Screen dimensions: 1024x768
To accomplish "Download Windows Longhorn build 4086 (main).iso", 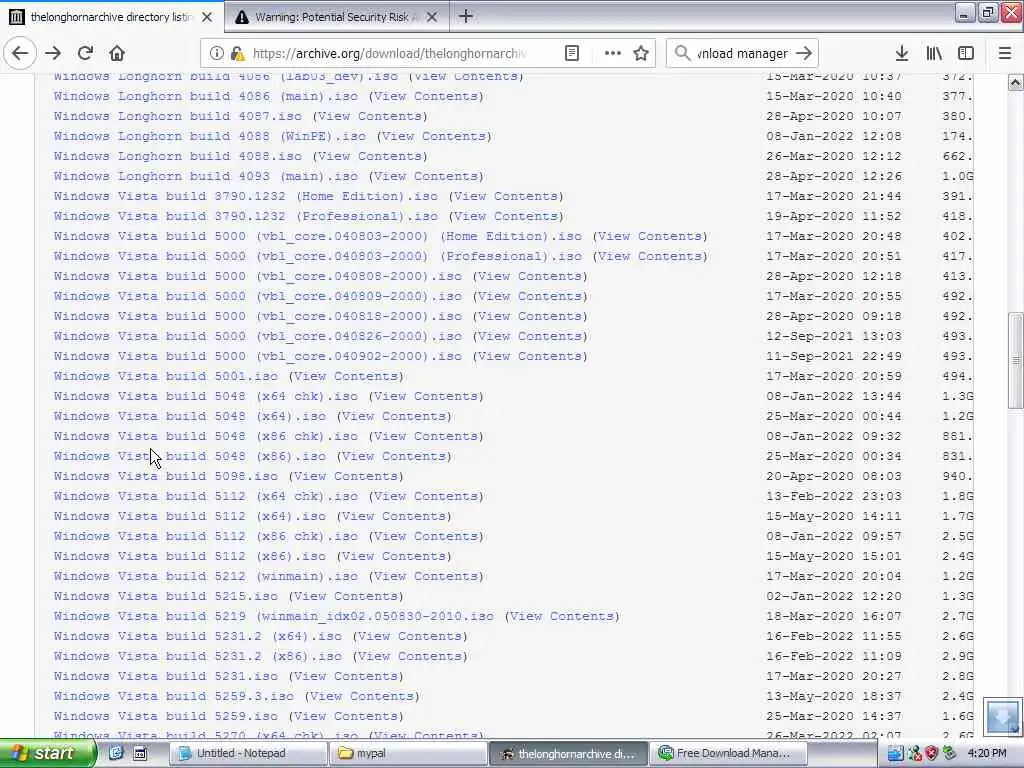I will 206,96.
